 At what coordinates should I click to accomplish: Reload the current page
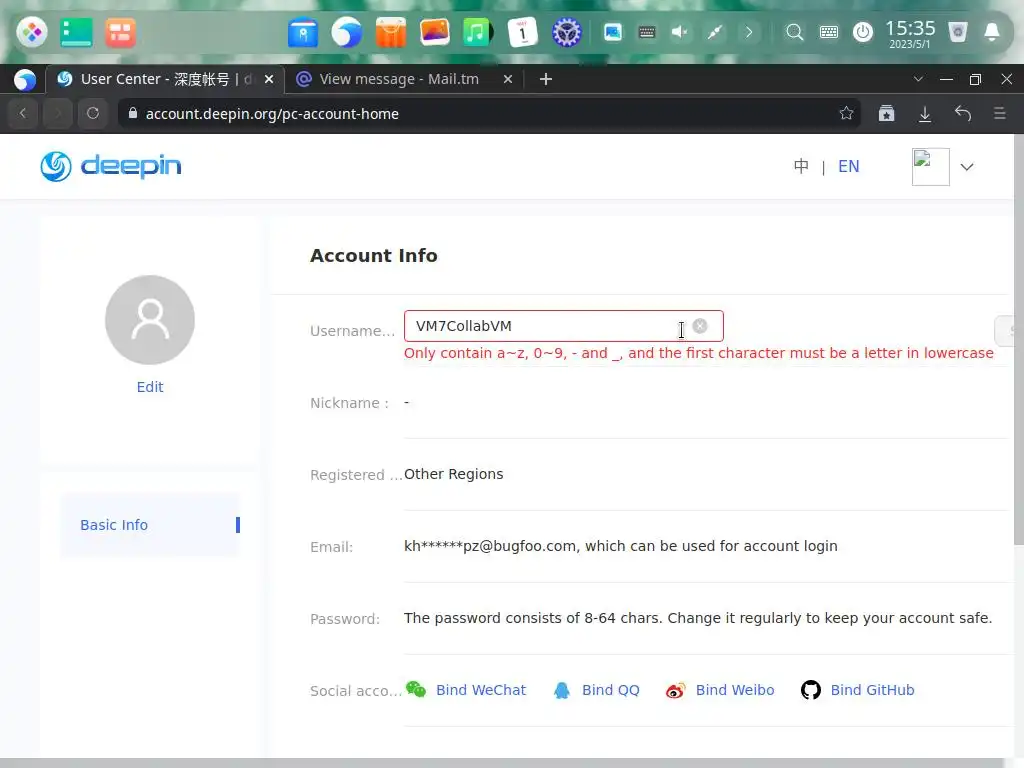[93, 113]
